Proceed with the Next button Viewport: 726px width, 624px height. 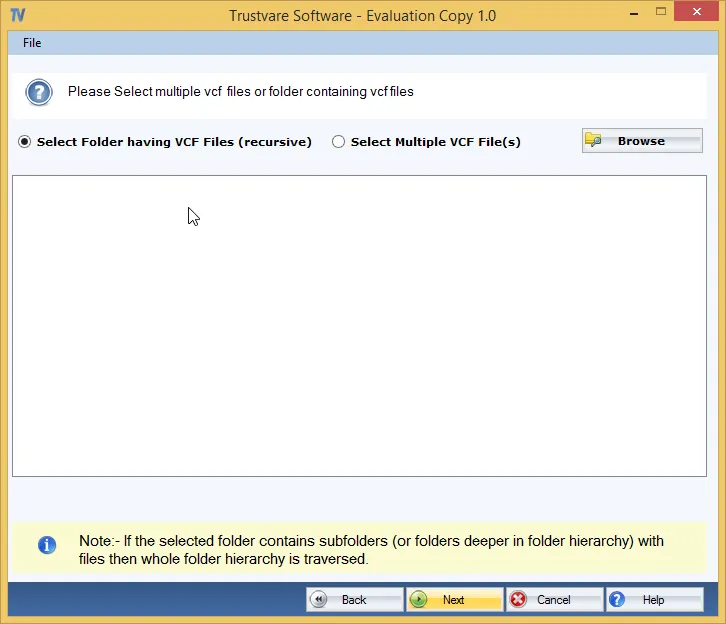point(454,599)
